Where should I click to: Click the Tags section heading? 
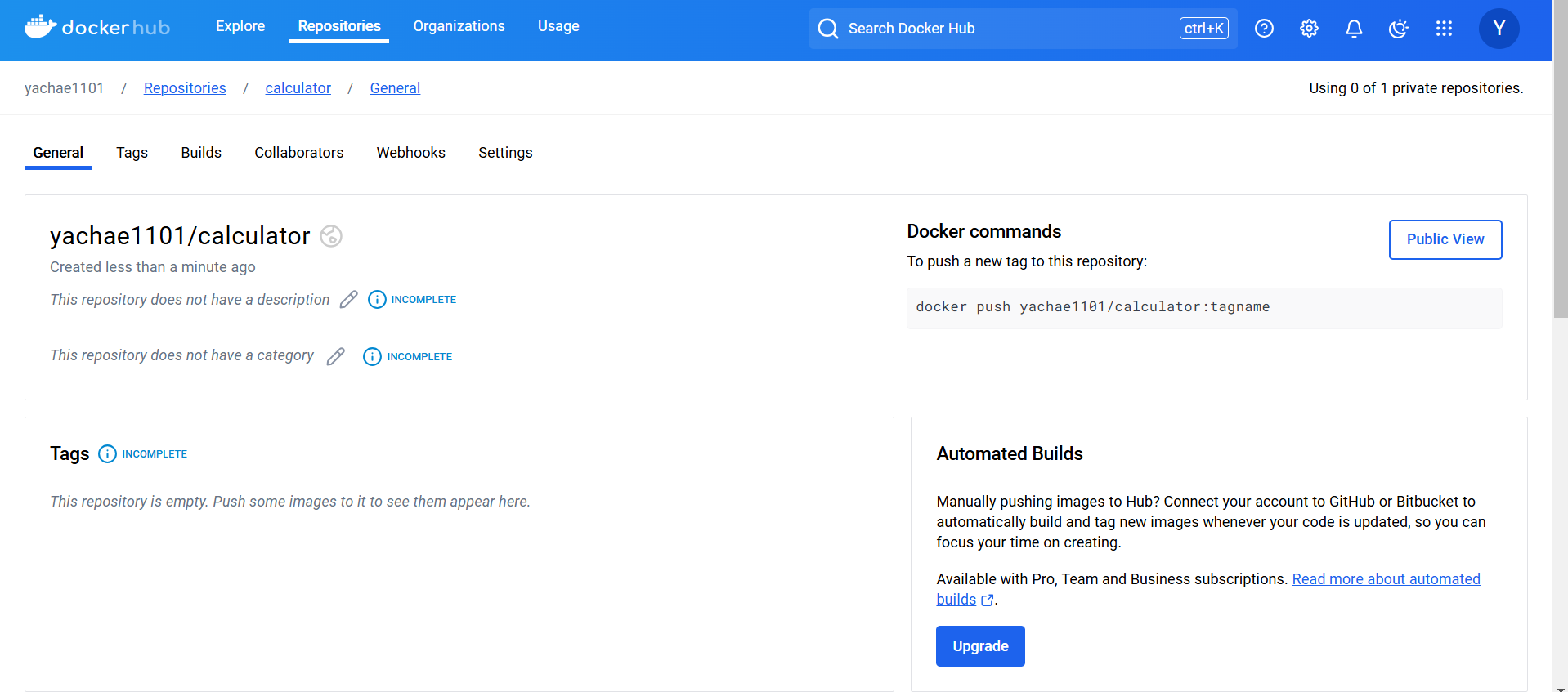(69, 454)
